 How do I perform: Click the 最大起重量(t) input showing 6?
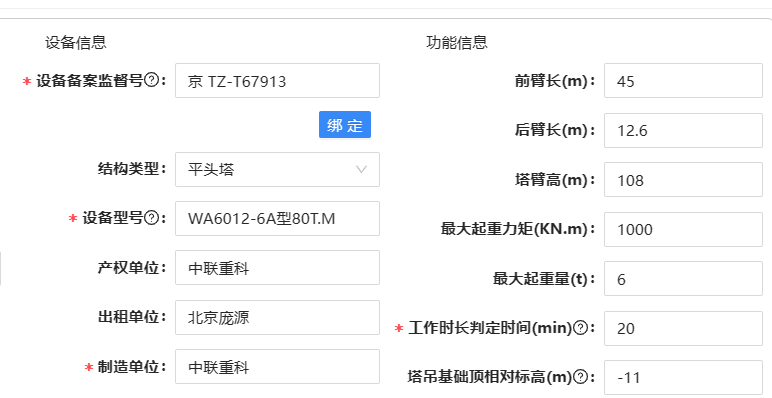[683, 279]
